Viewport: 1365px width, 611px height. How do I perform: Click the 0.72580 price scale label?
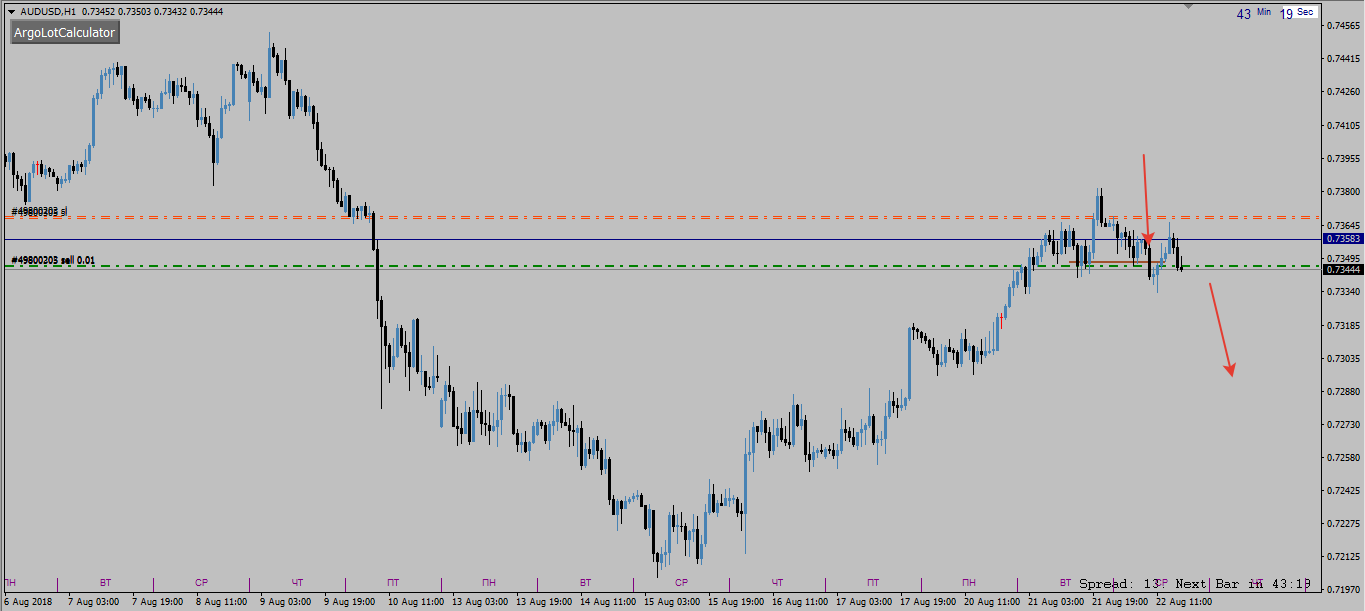[x=1342, y=457]
